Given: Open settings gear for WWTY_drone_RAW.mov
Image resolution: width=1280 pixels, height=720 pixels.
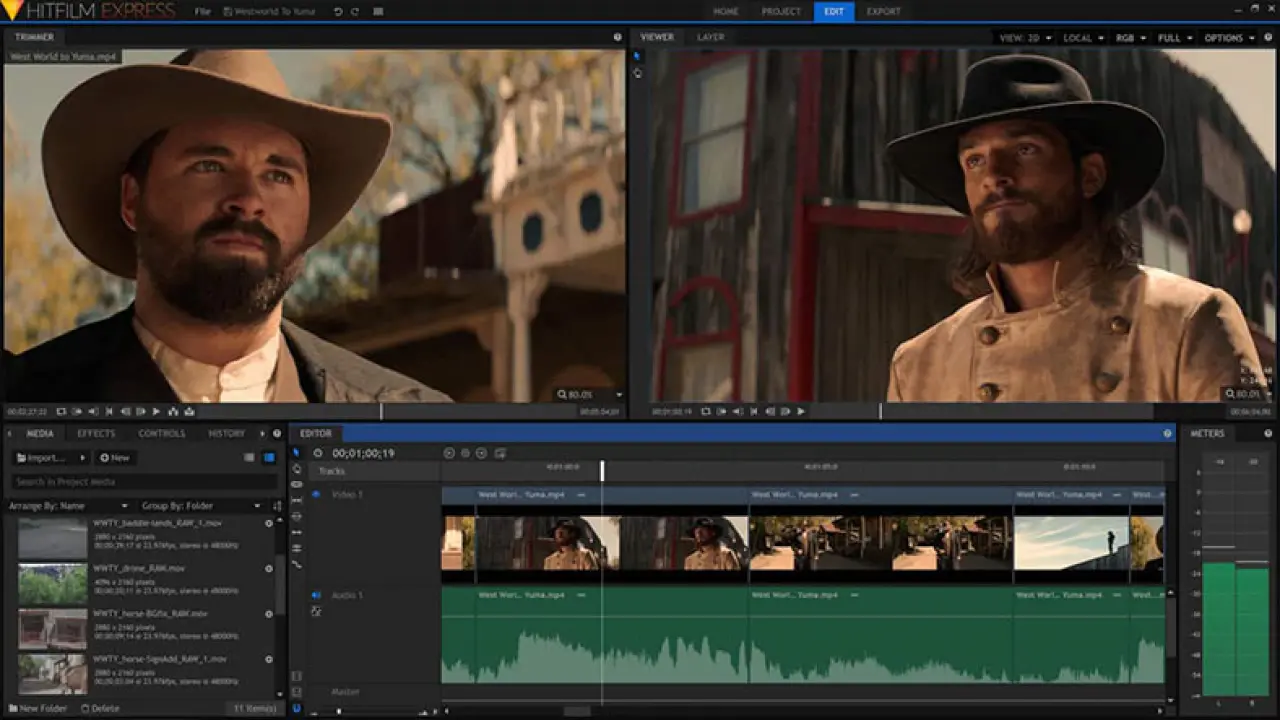Looking at the screenshot, I should coord(269,569).
